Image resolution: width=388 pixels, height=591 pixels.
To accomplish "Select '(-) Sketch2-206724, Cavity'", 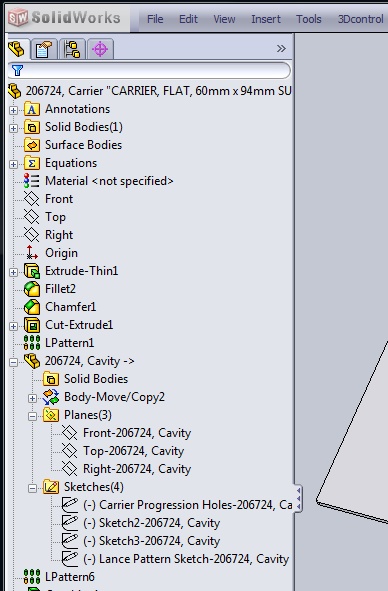I will click(151, 523).
